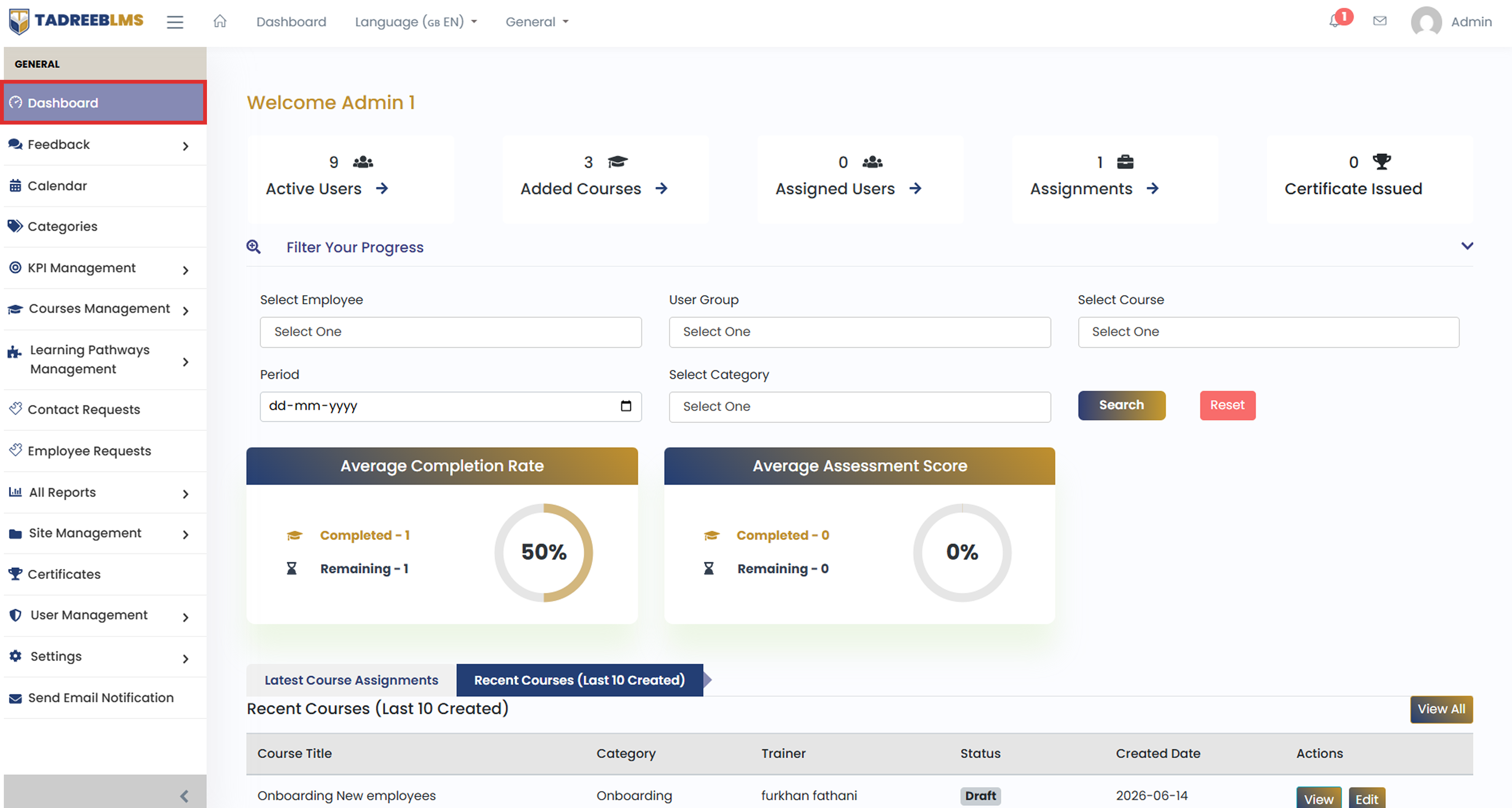Switch to Recent Courses (Last 10 Created) tab
The image size is (1512, 808).
[x=580, y=680]
